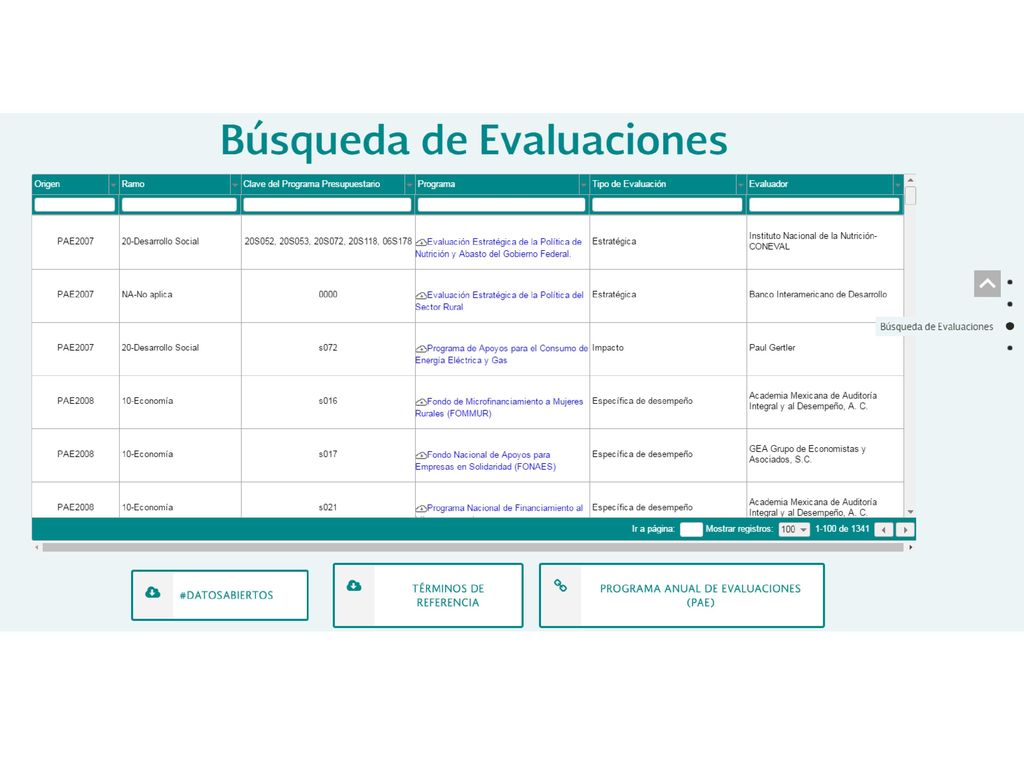Click the Tipo de Evaluación filter input
Image resolution: width=1024 pixels, height=768 pixels.
[x=667, y=205]
